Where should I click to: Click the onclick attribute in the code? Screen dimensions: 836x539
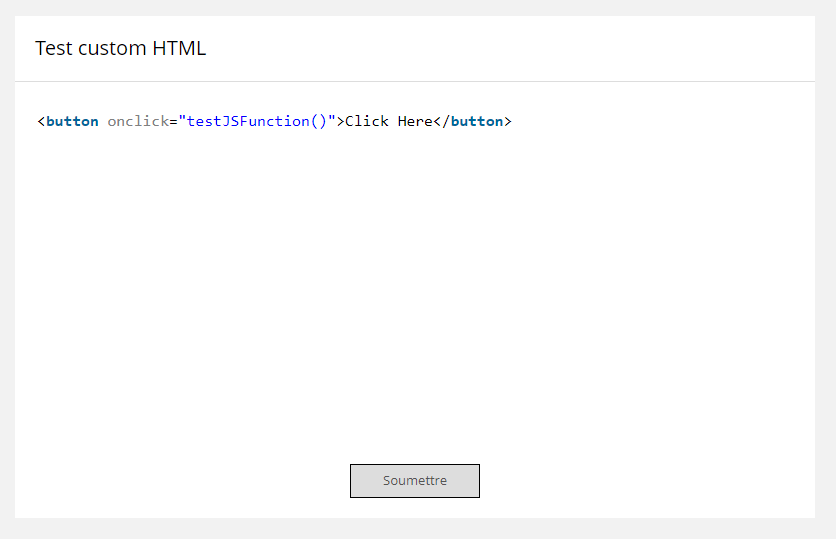137,121
